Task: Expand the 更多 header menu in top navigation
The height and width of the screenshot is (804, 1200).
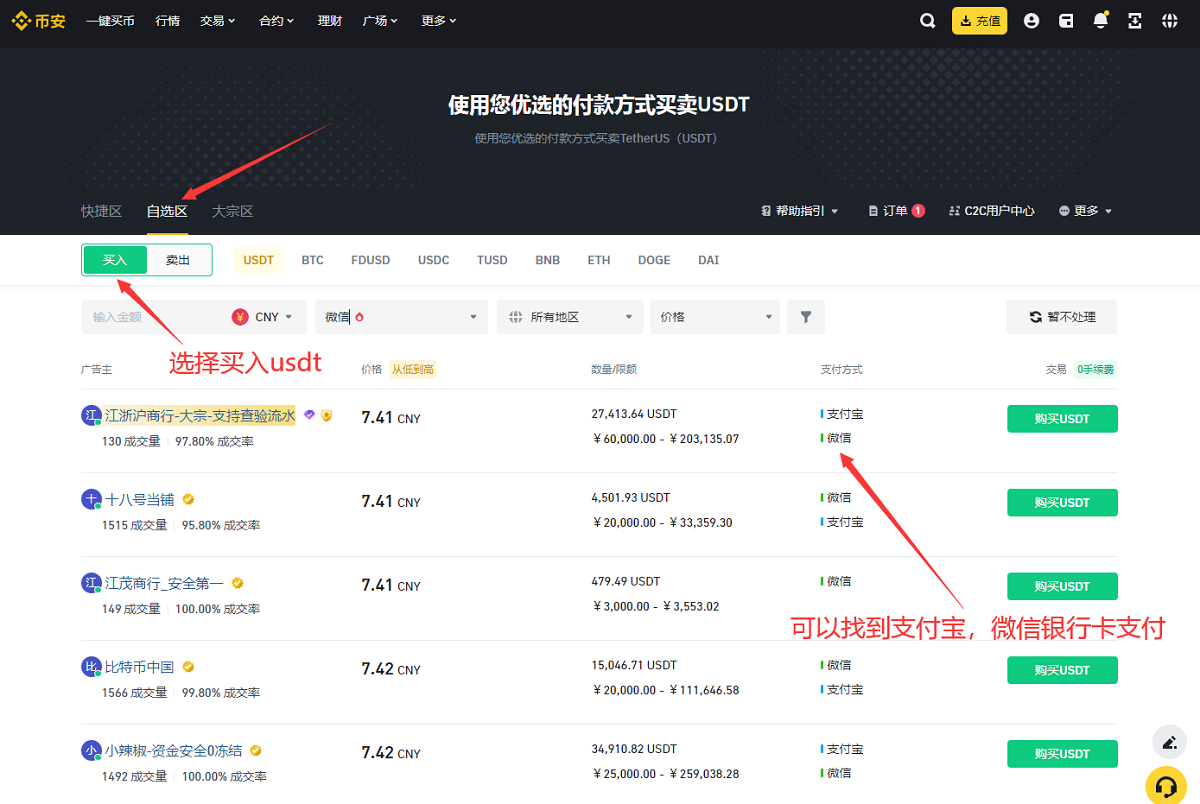Action: click(x=439, y=21)
